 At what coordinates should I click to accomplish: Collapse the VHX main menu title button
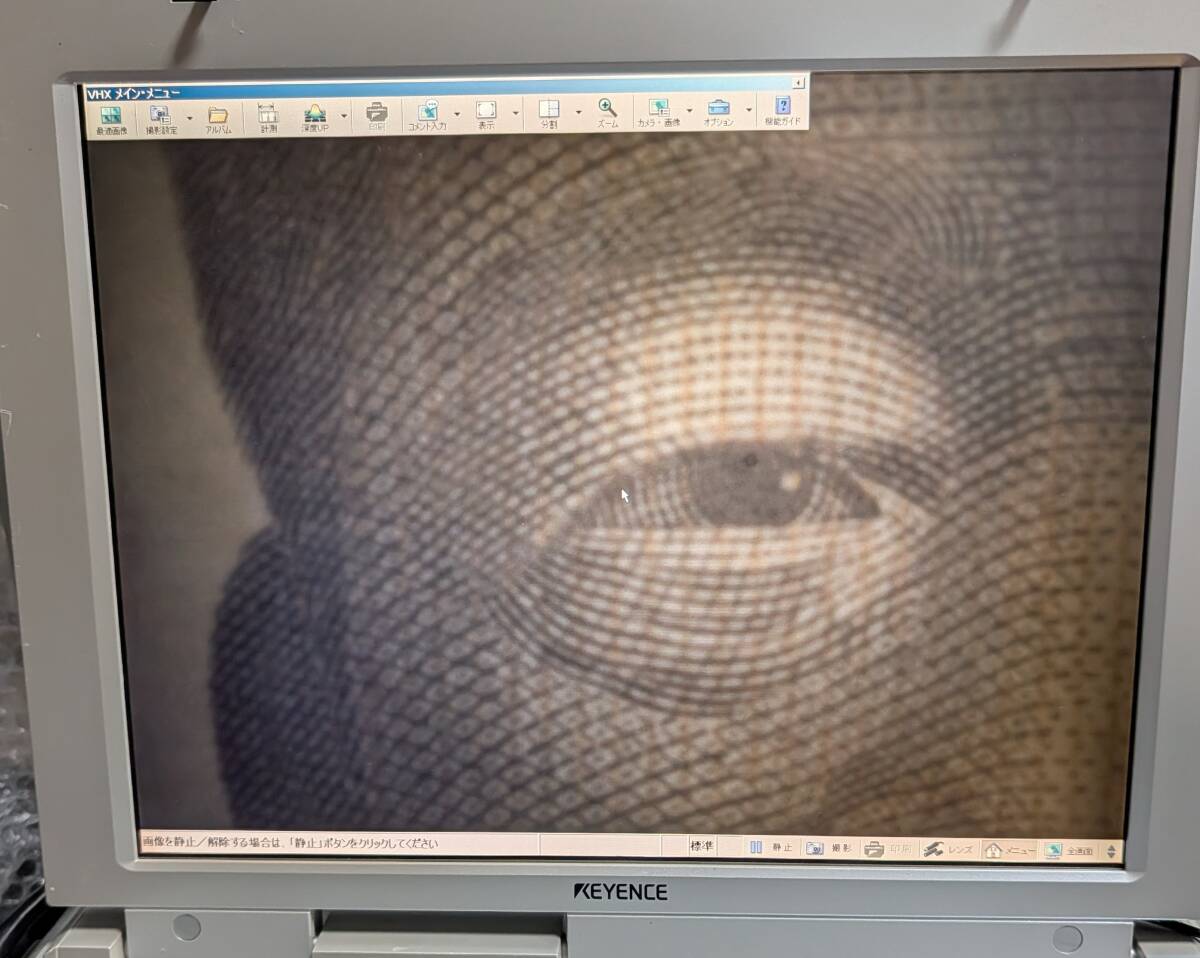[798, 83]
